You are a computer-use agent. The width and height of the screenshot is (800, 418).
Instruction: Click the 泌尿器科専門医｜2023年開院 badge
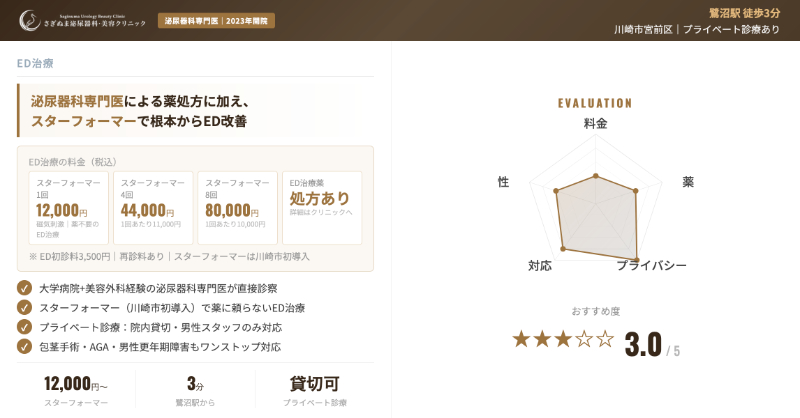coord(216,21)
